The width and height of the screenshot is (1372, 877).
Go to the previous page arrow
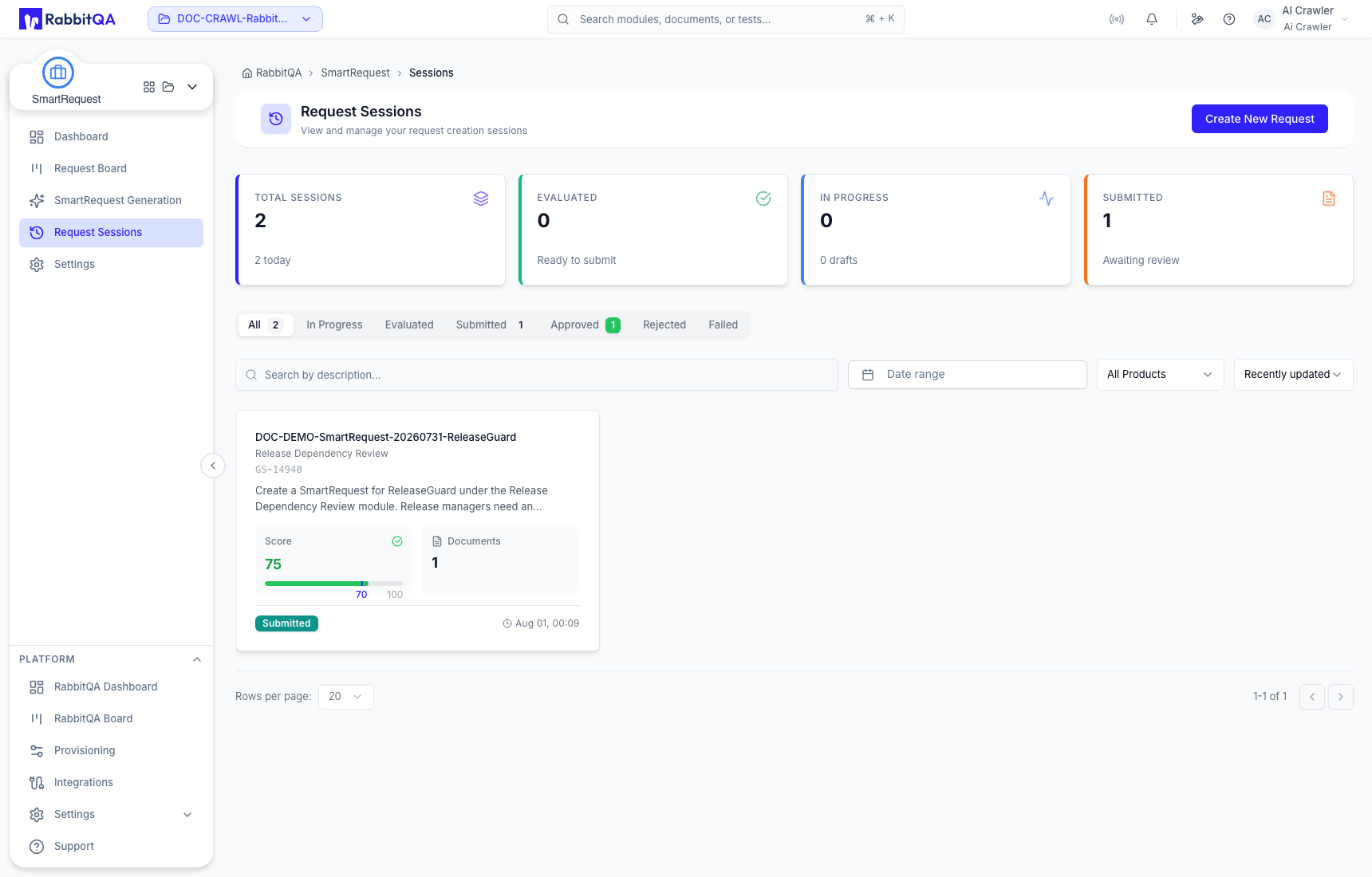click(1312, 697)
